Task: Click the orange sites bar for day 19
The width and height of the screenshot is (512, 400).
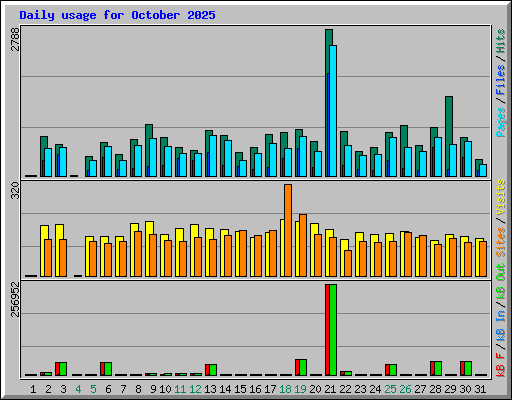Action: (303, 246)
